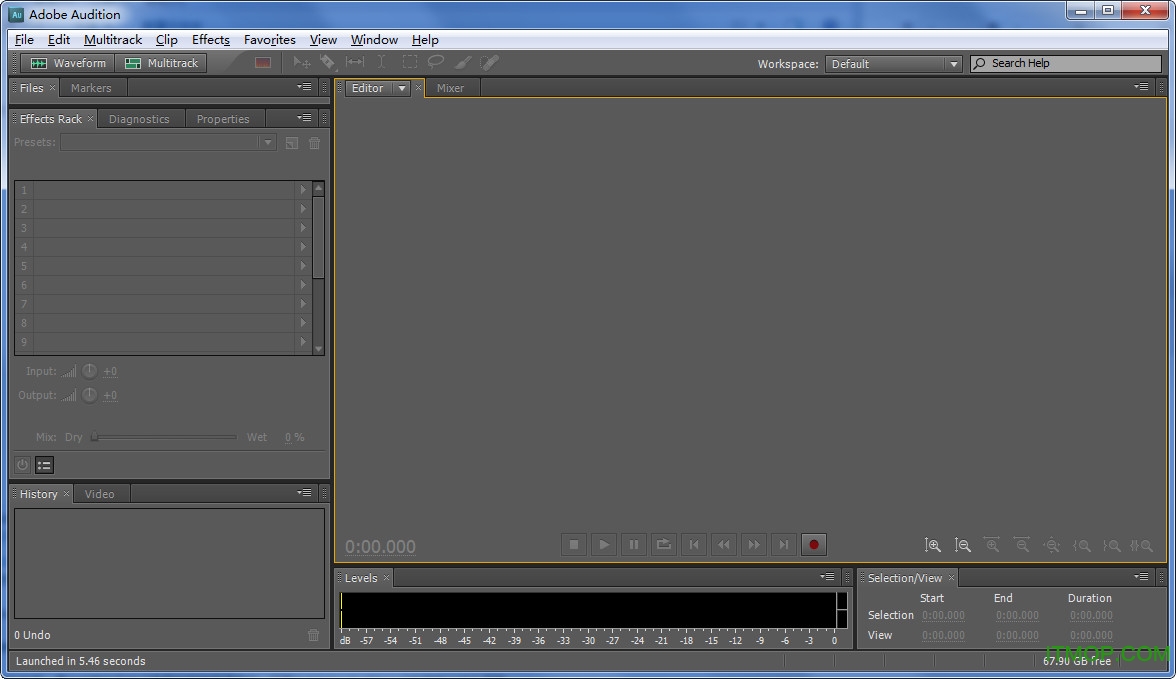Open the Edit menu

[x=58, y=40]
